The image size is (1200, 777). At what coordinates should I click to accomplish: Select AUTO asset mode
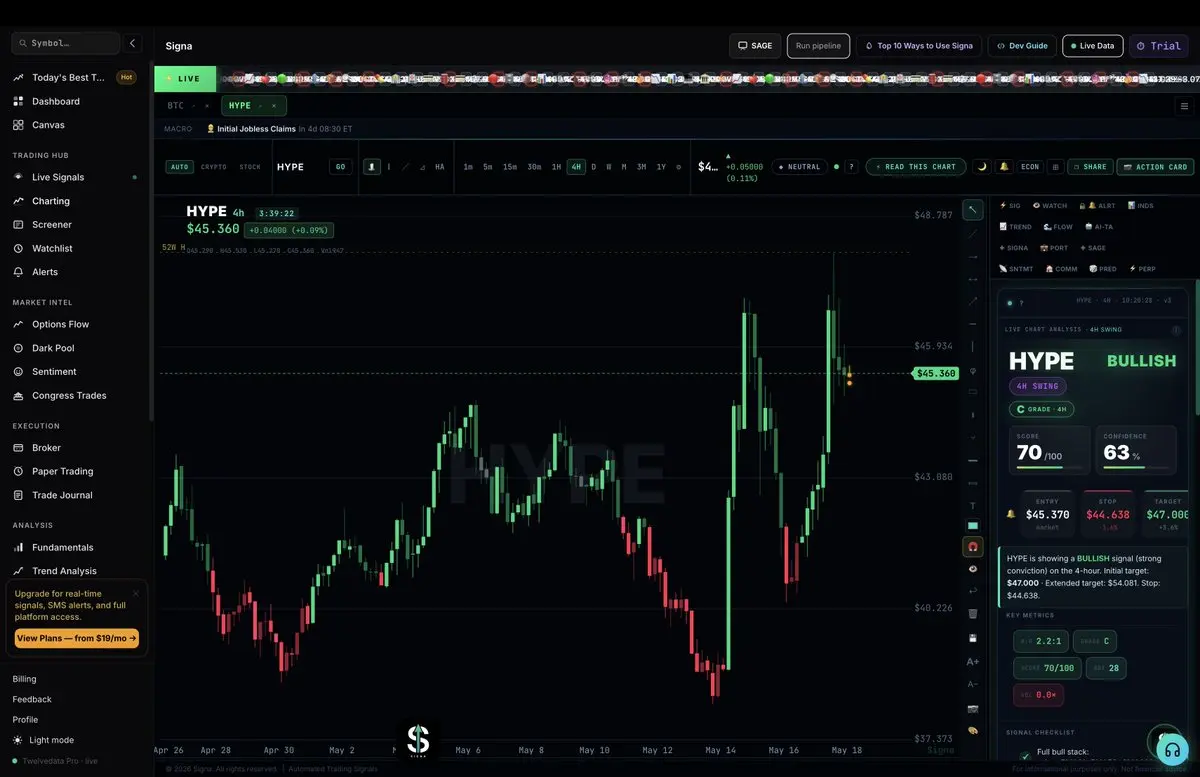(179, 167)
